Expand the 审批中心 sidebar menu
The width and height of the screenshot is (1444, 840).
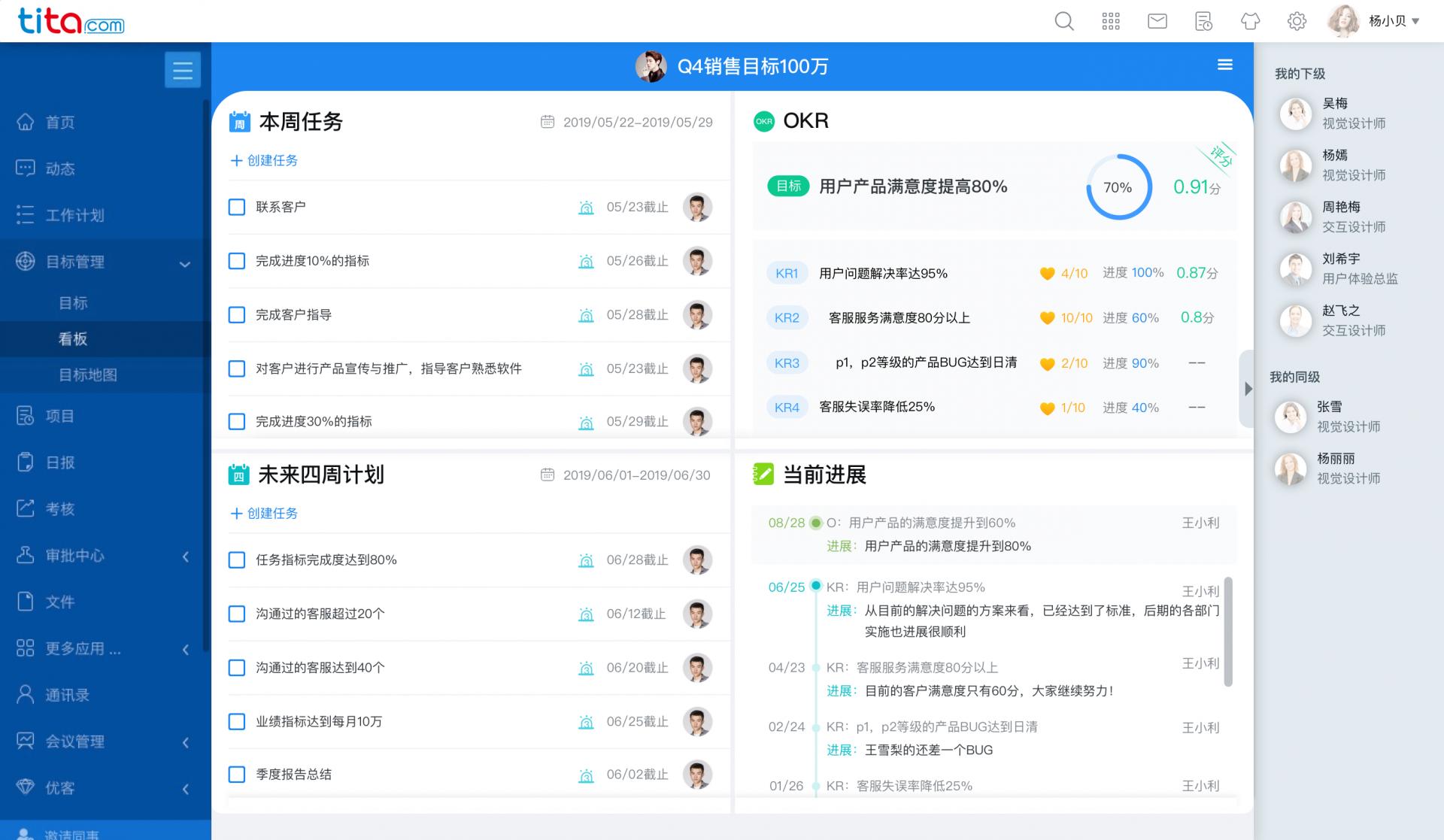[186, 556]
